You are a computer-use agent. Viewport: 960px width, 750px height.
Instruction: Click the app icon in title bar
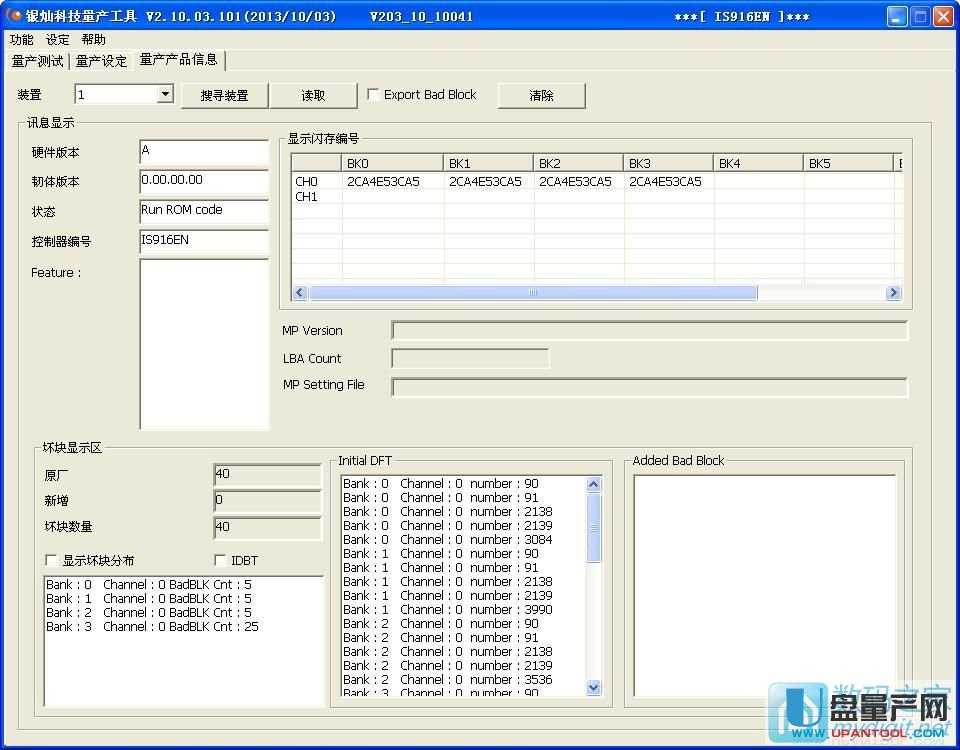(x=14, y=16)
